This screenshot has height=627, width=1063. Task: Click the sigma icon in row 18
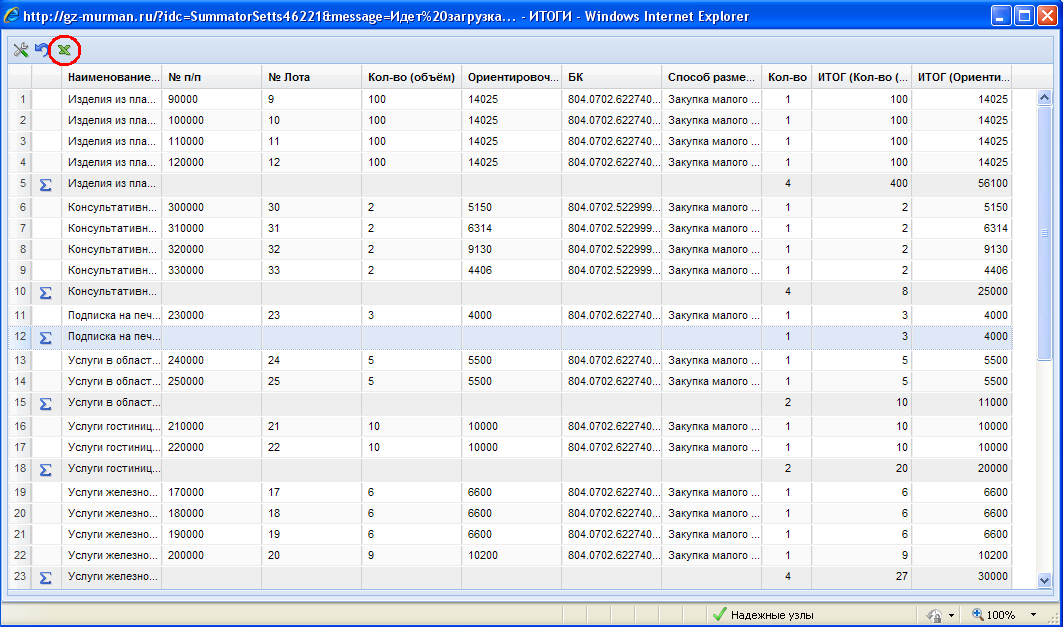(x=45, y=469)
